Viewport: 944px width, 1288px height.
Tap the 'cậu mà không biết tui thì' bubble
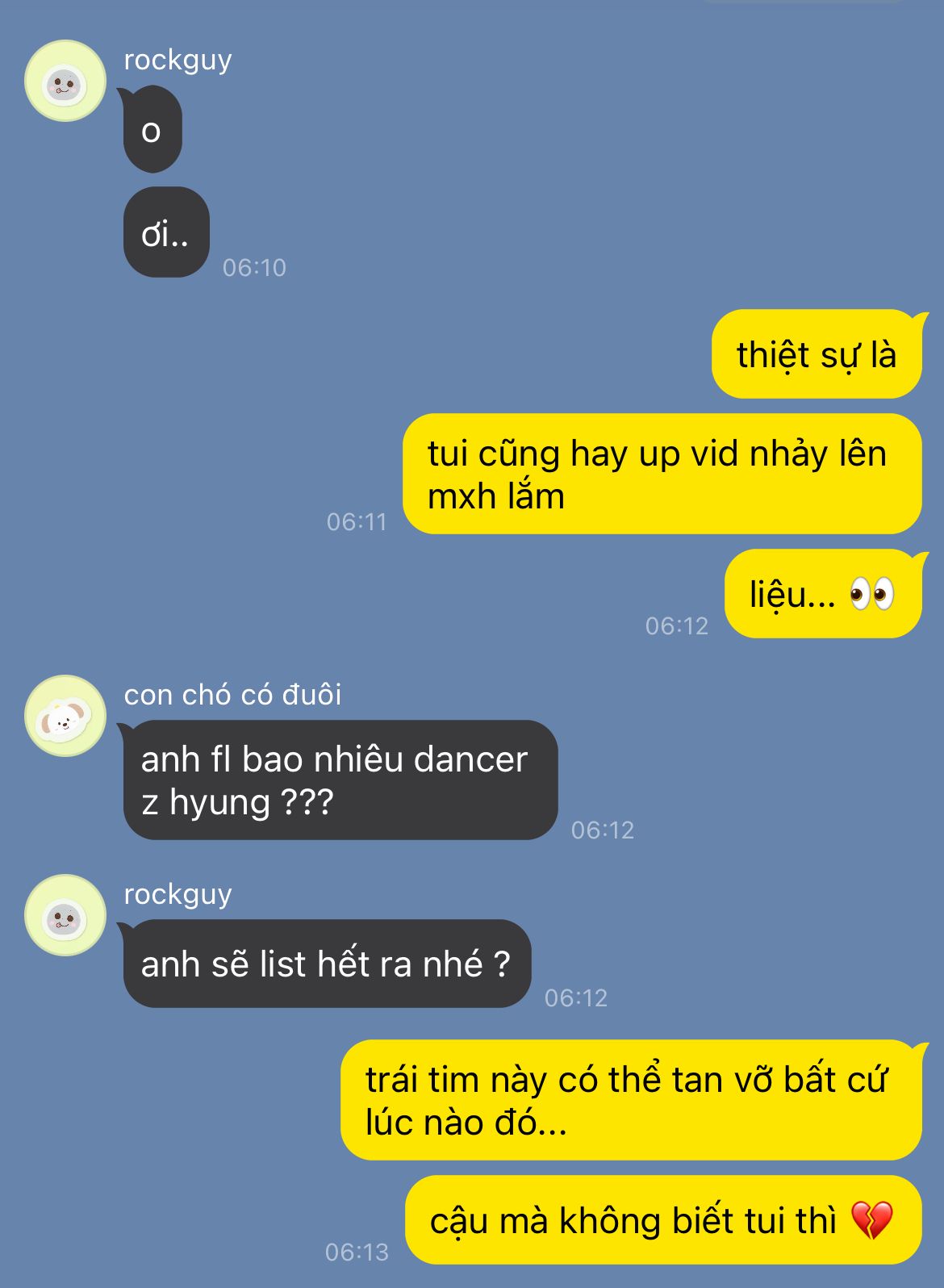click(x=663, y=1220)
